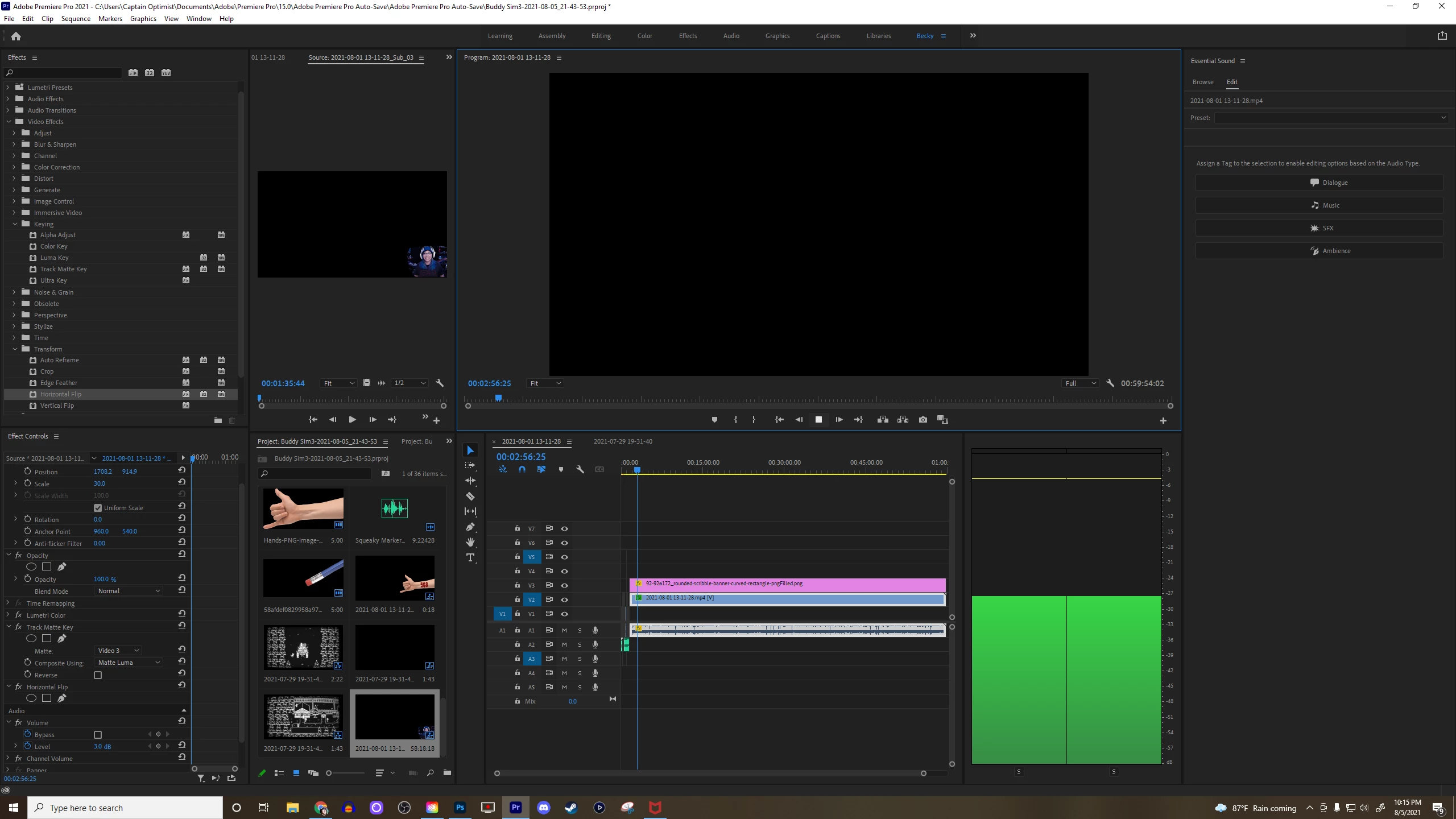Open the Program monitor wrench settings
The width and height of the screenshot is (1456, 819).
point(1110,383)
